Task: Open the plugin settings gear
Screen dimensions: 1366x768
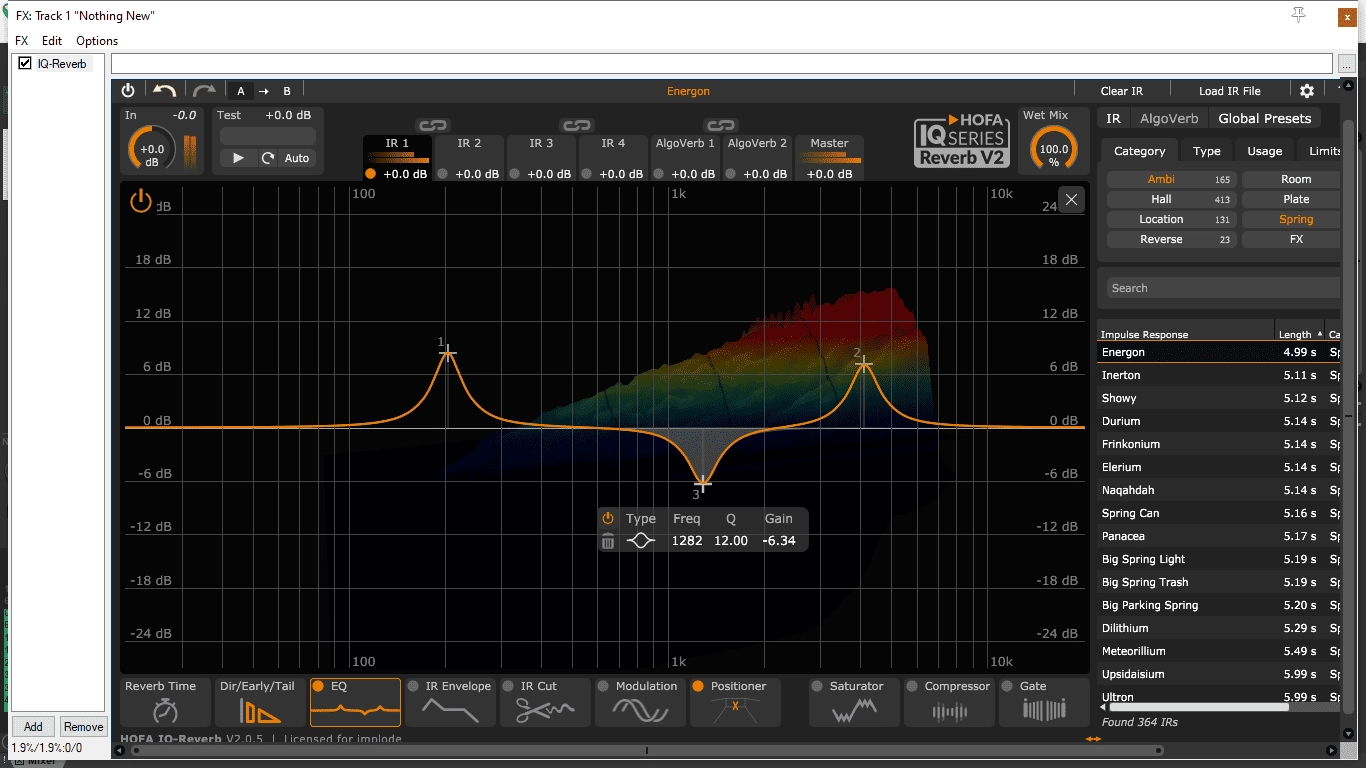Action: pos(1307,91)
